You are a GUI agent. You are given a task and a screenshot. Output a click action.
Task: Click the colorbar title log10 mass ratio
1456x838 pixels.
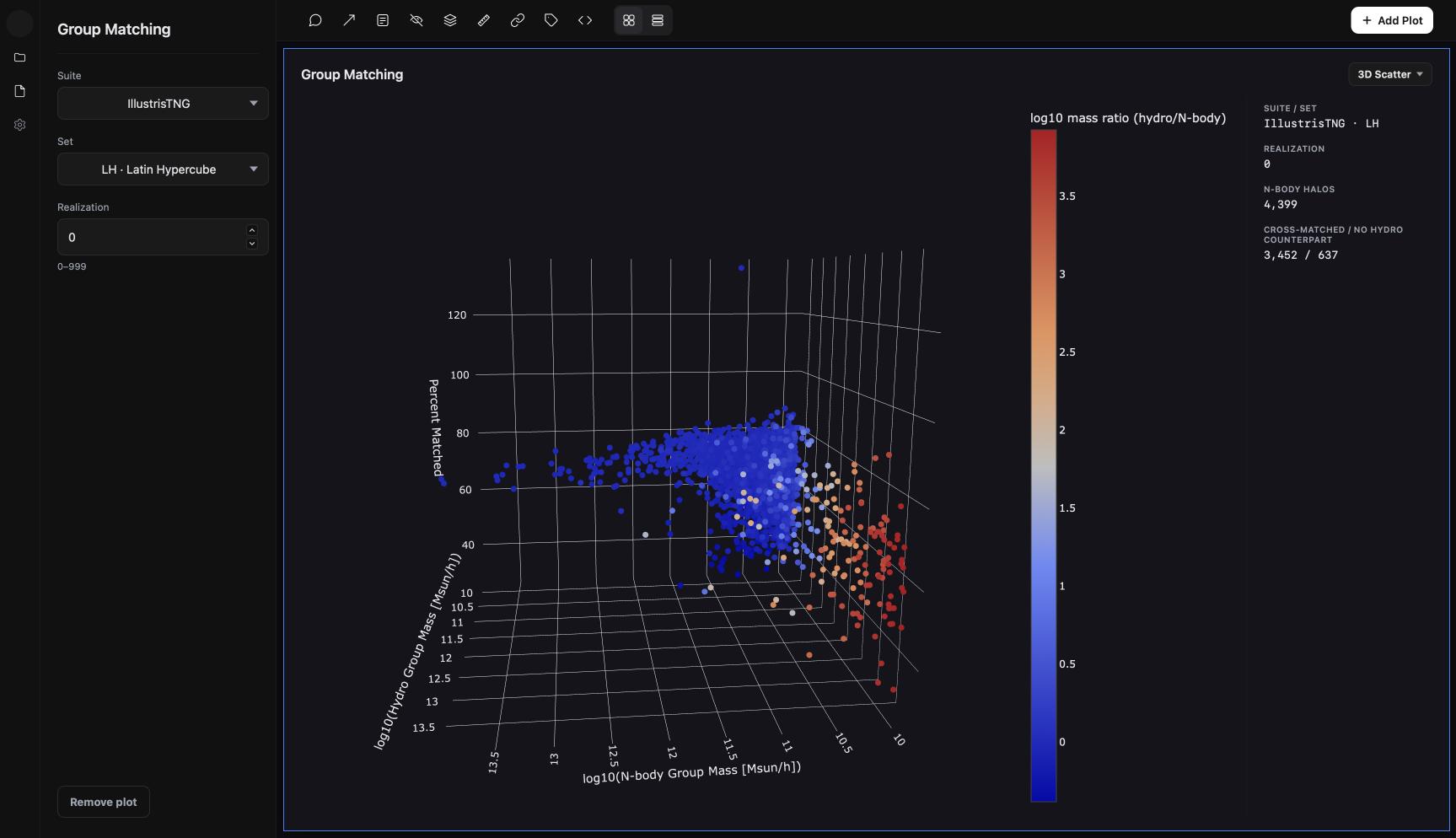click(x=1128, y=118)
